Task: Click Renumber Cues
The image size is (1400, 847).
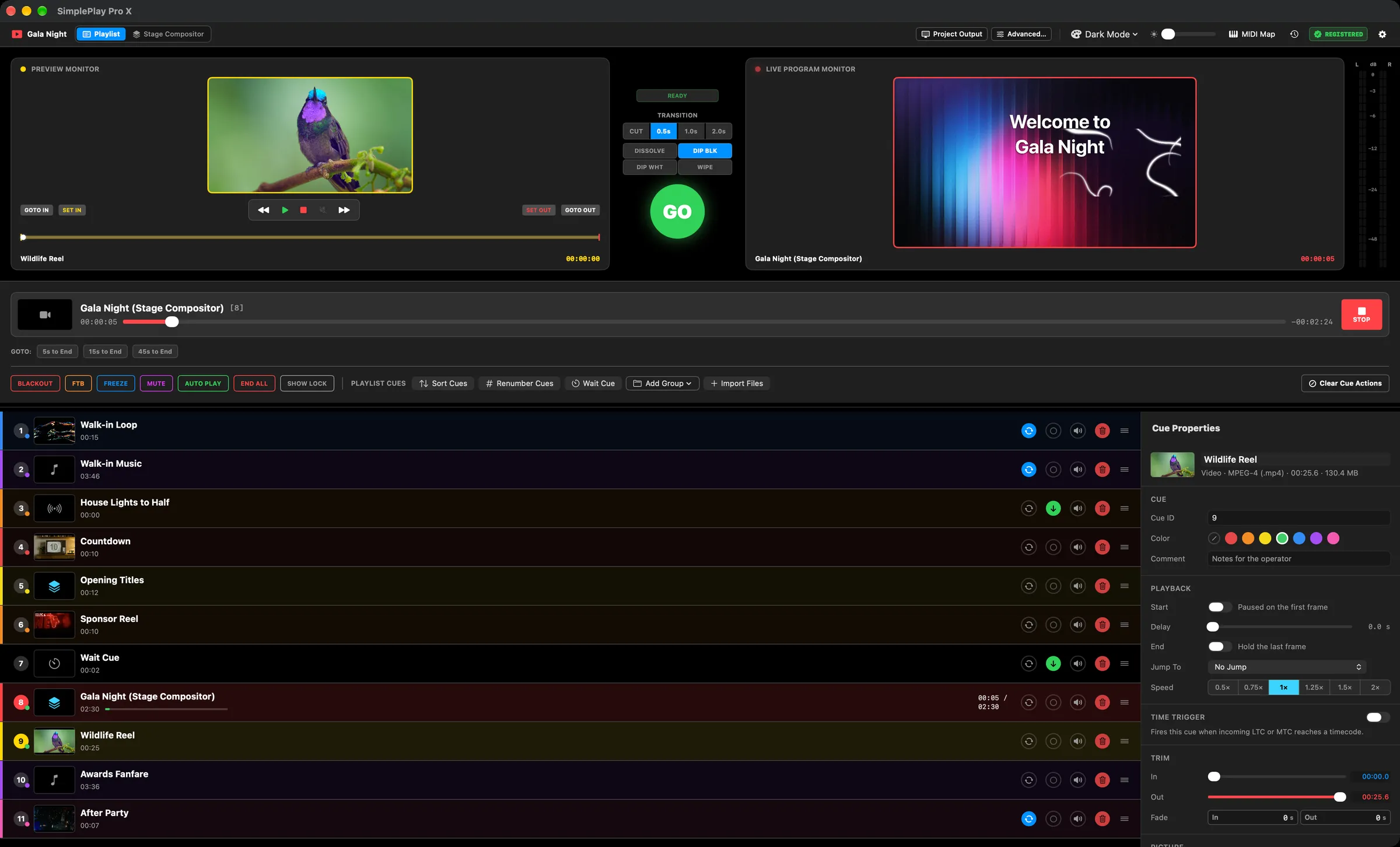Action: tap(519, 383)
